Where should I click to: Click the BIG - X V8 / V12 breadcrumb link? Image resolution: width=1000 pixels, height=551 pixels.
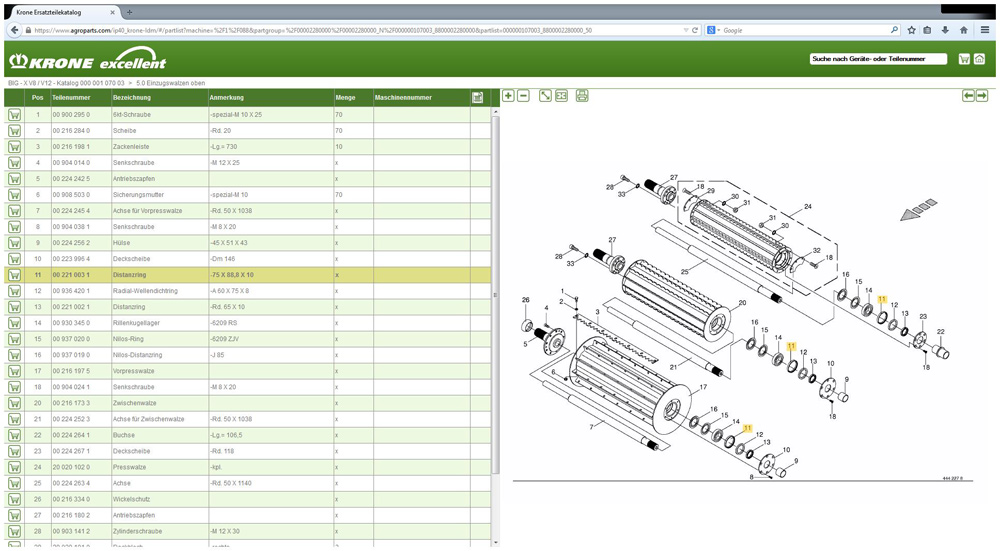32,82
